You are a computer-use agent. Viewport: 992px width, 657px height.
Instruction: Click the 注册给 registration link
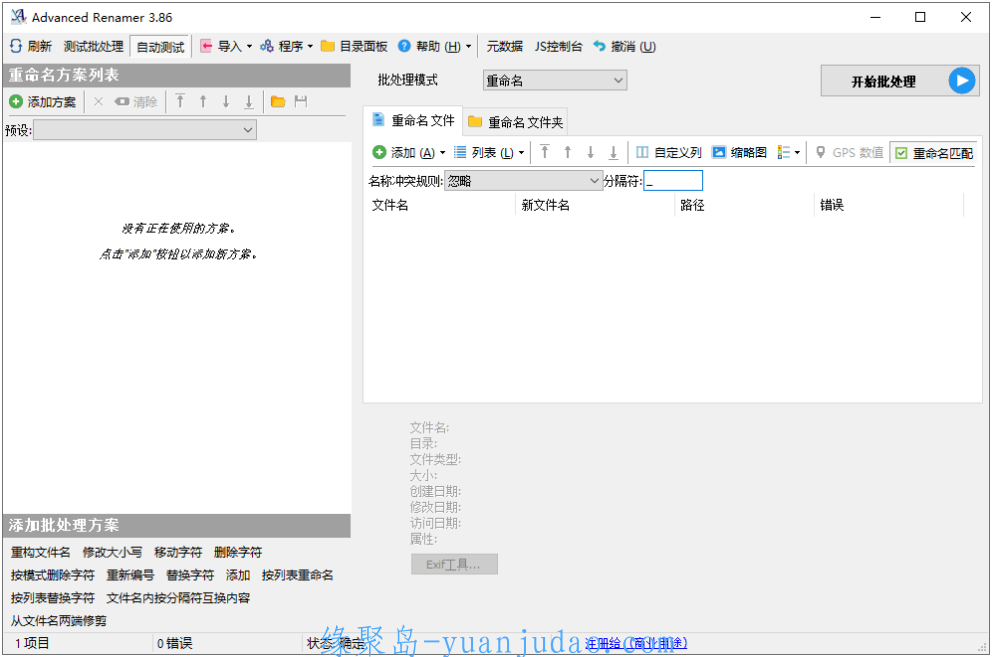tap(636, 643)
